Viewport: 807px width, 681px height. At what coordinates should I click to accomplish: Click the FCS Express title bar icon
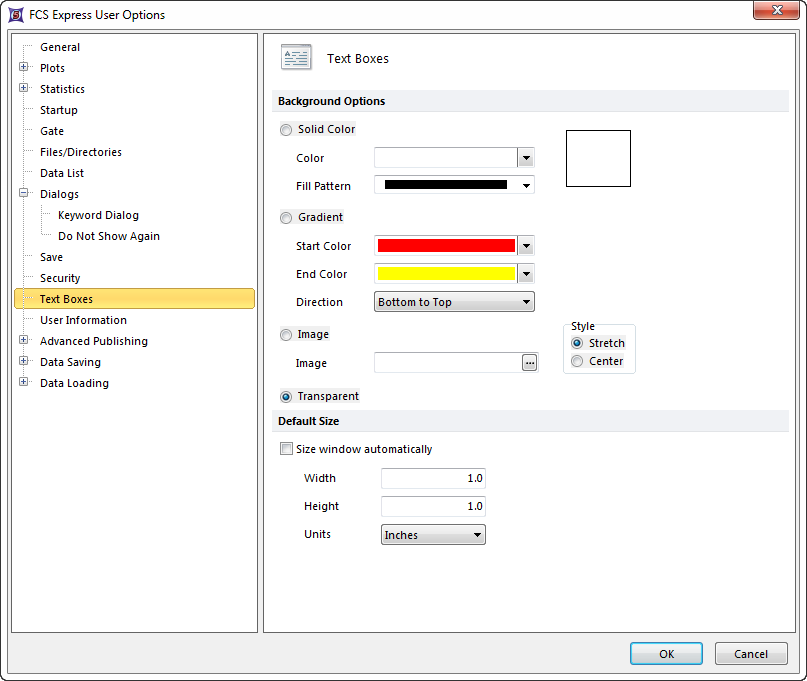click(x=16, y=15)
